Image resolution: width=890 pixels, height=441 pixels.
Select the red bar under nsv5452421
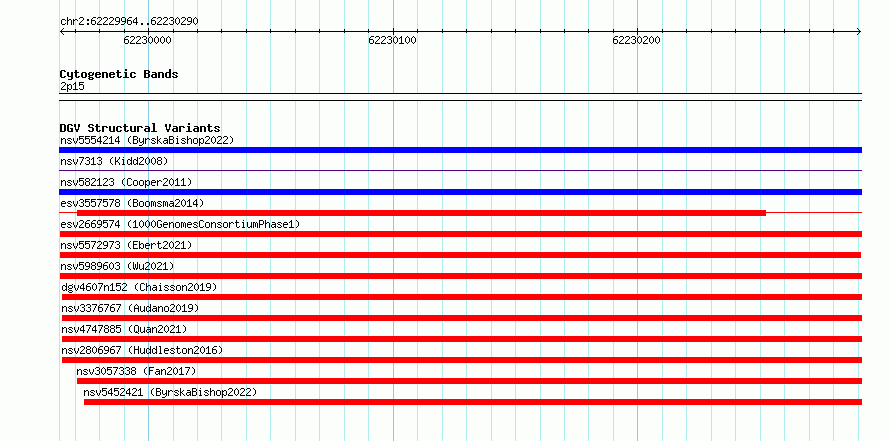[x=473, y=402]
